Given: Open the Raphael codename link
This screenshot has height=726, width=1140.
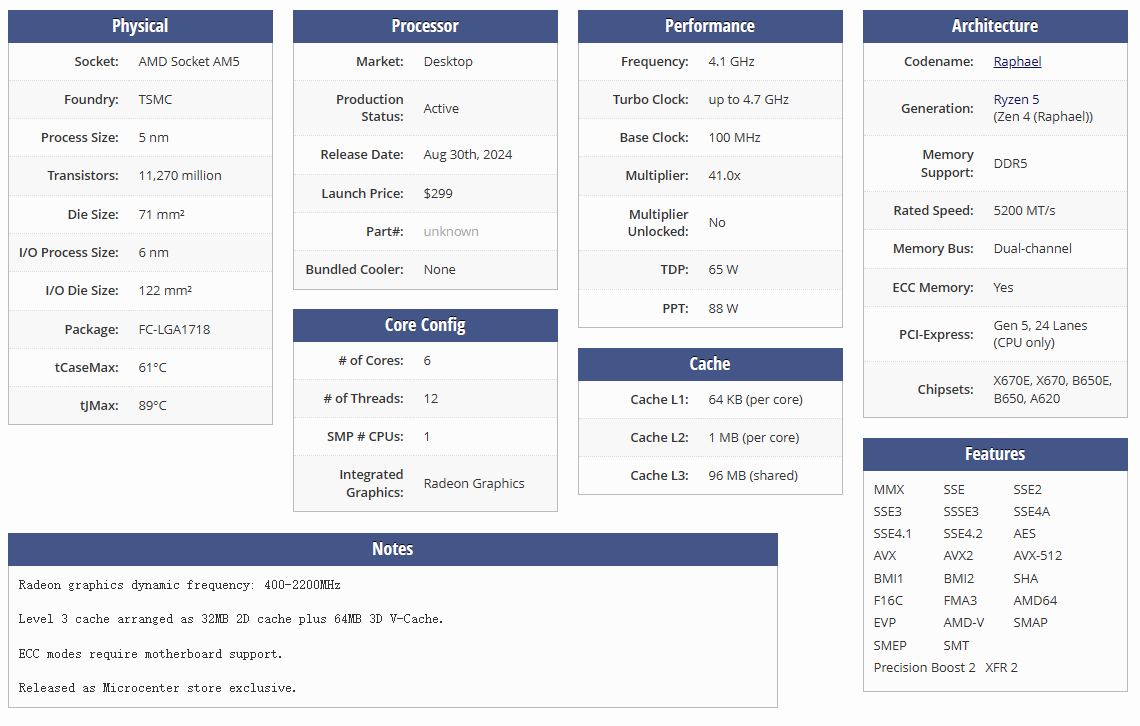Looking at the screenshot, I should (x=1017, y=61).
